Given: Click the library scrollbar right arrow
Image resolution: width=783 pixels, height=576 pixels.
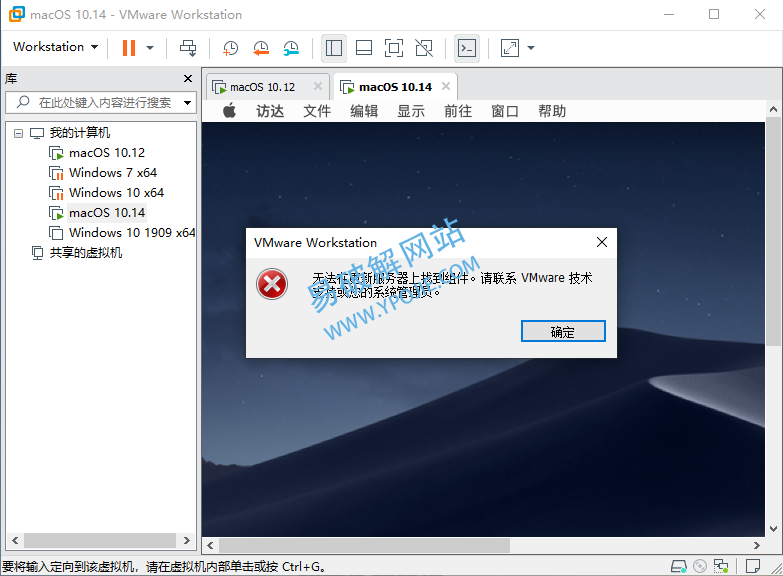Looking at the screenshot, I should [186, 540].
